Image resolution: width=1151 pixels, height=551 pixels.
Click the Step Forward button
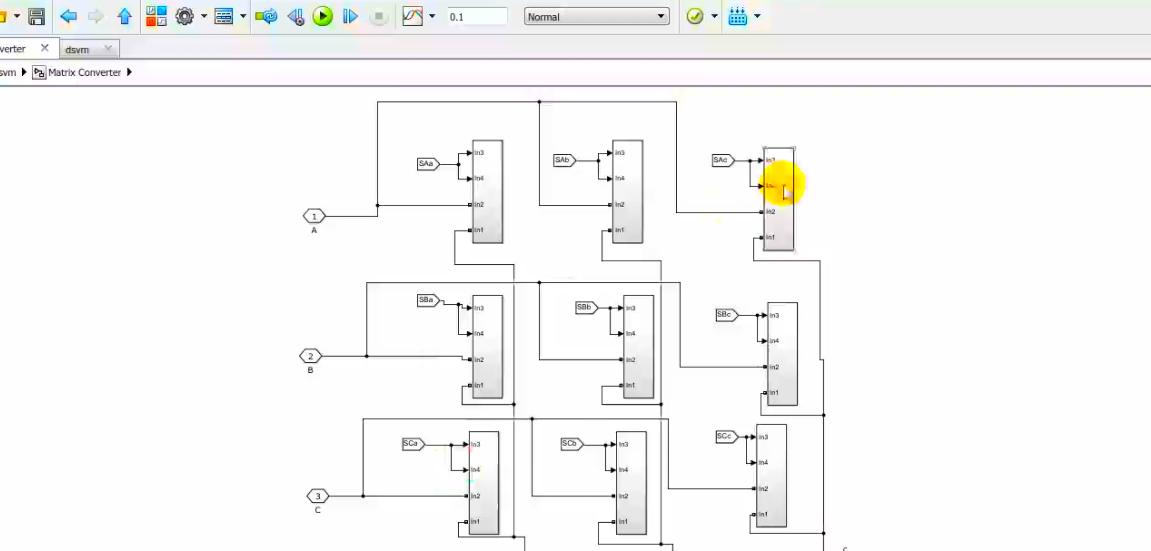click(350, 16)
